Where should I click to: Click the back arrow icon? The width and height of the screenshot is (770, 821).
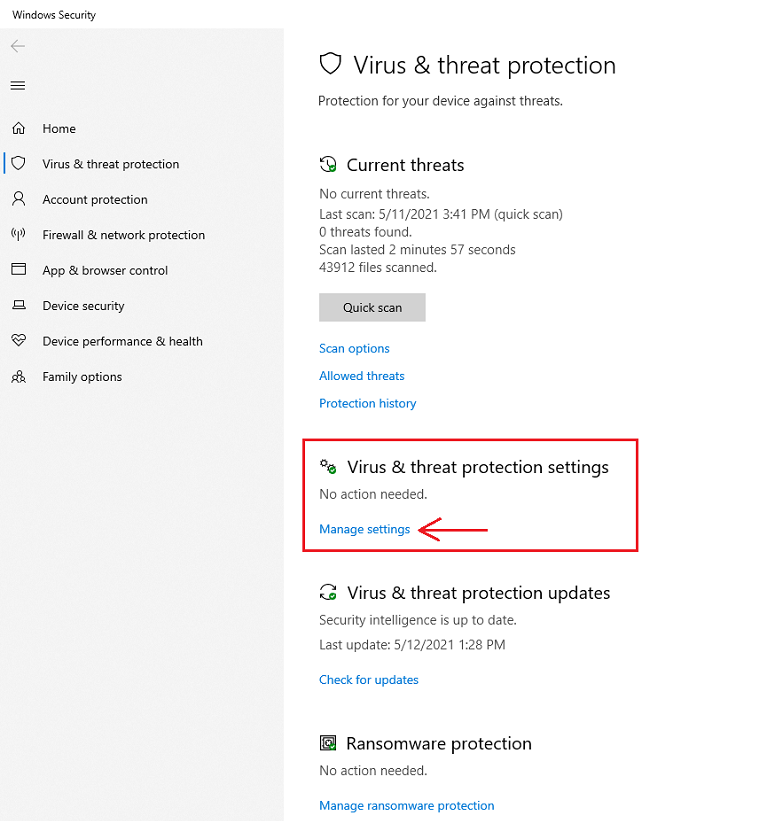pos(18,47)
